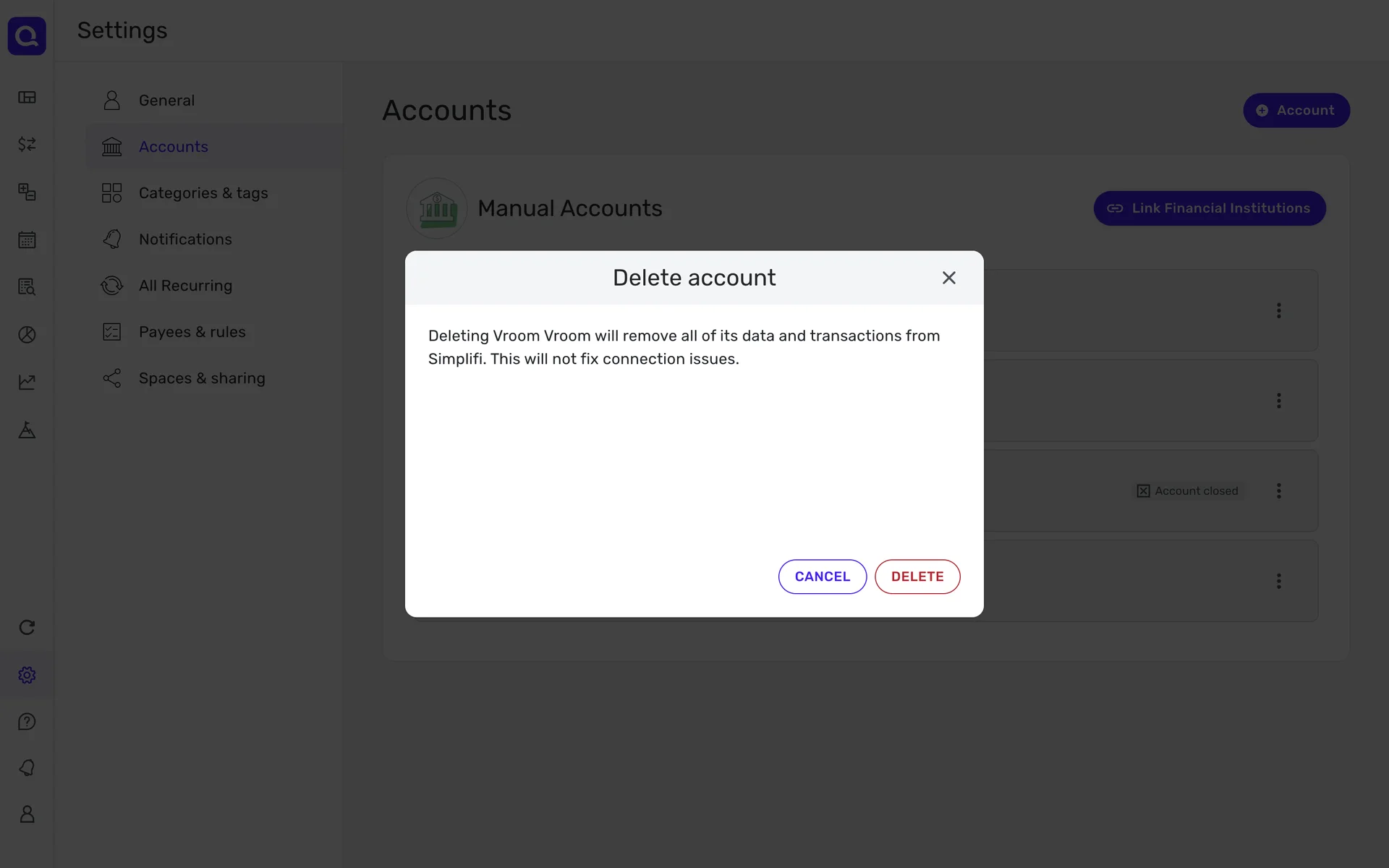Click the user profile icon at the bottom
1389x868 pixels.
[x=27, y=814]
